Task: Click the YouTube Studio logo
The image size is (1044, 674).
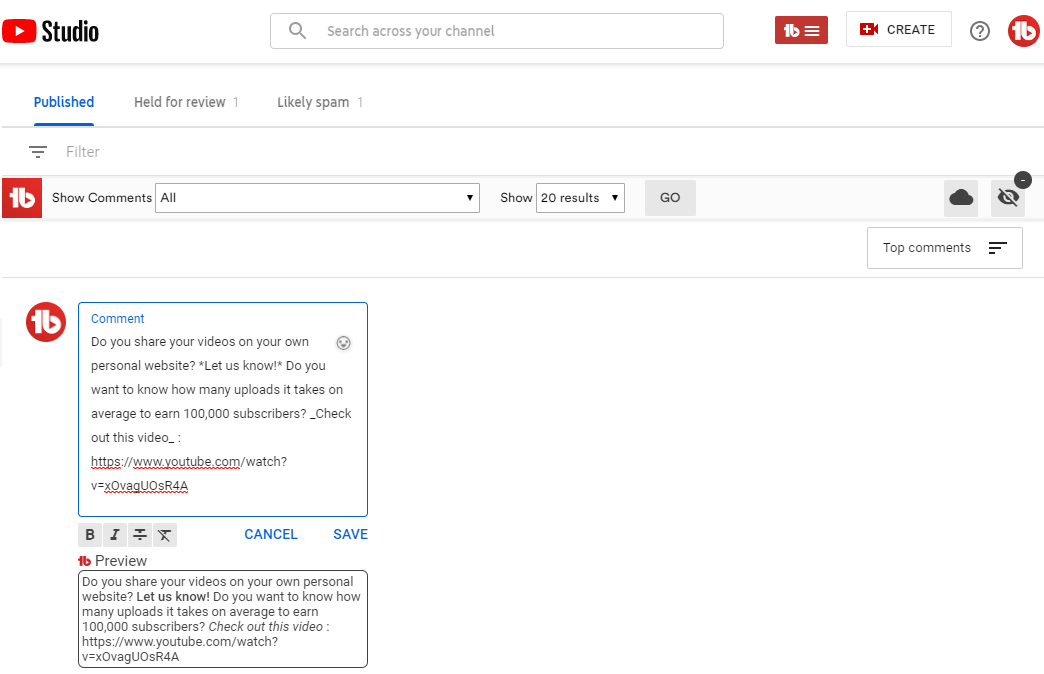Action: coord(51,31)
